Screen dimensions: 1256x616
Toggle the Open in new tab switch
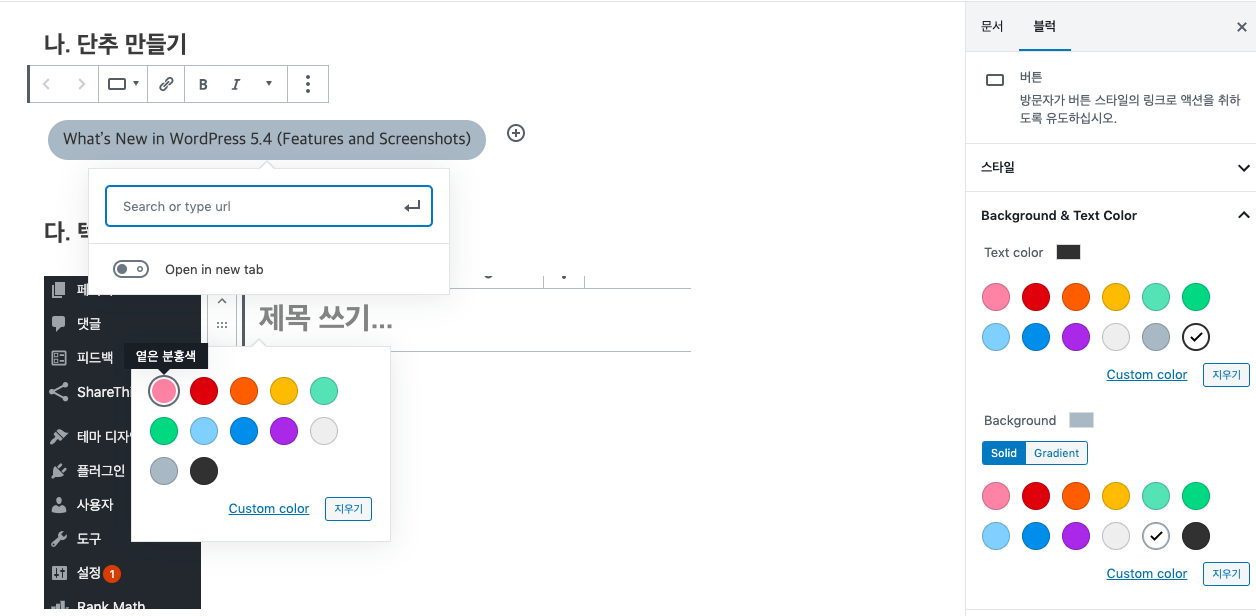point(131,269)
